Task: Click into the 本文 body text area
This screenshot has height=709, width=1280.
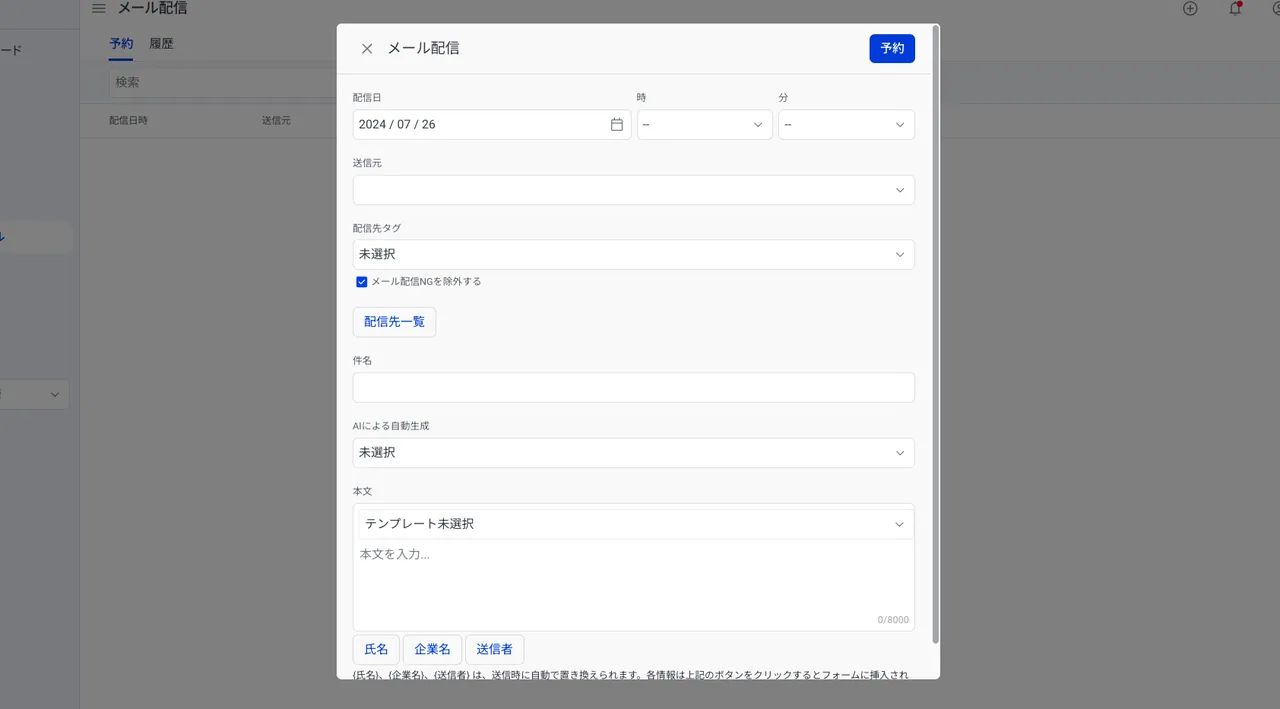Action: 633,584
